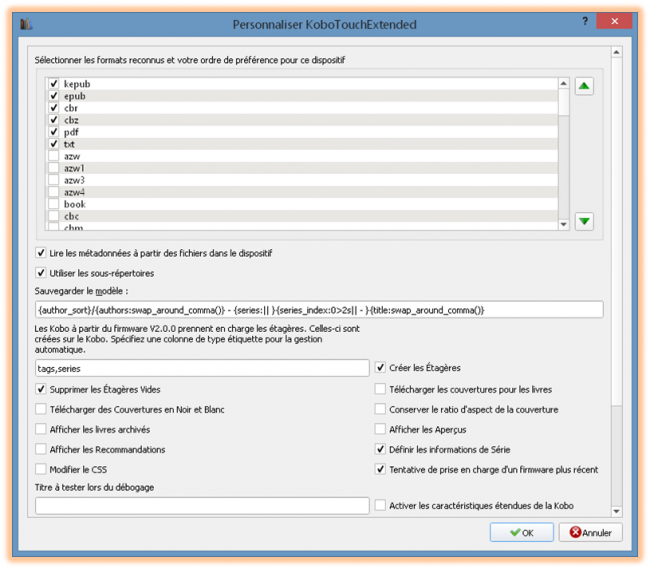
Task: Enable the azw format checkbox
Action: (53, 156)
